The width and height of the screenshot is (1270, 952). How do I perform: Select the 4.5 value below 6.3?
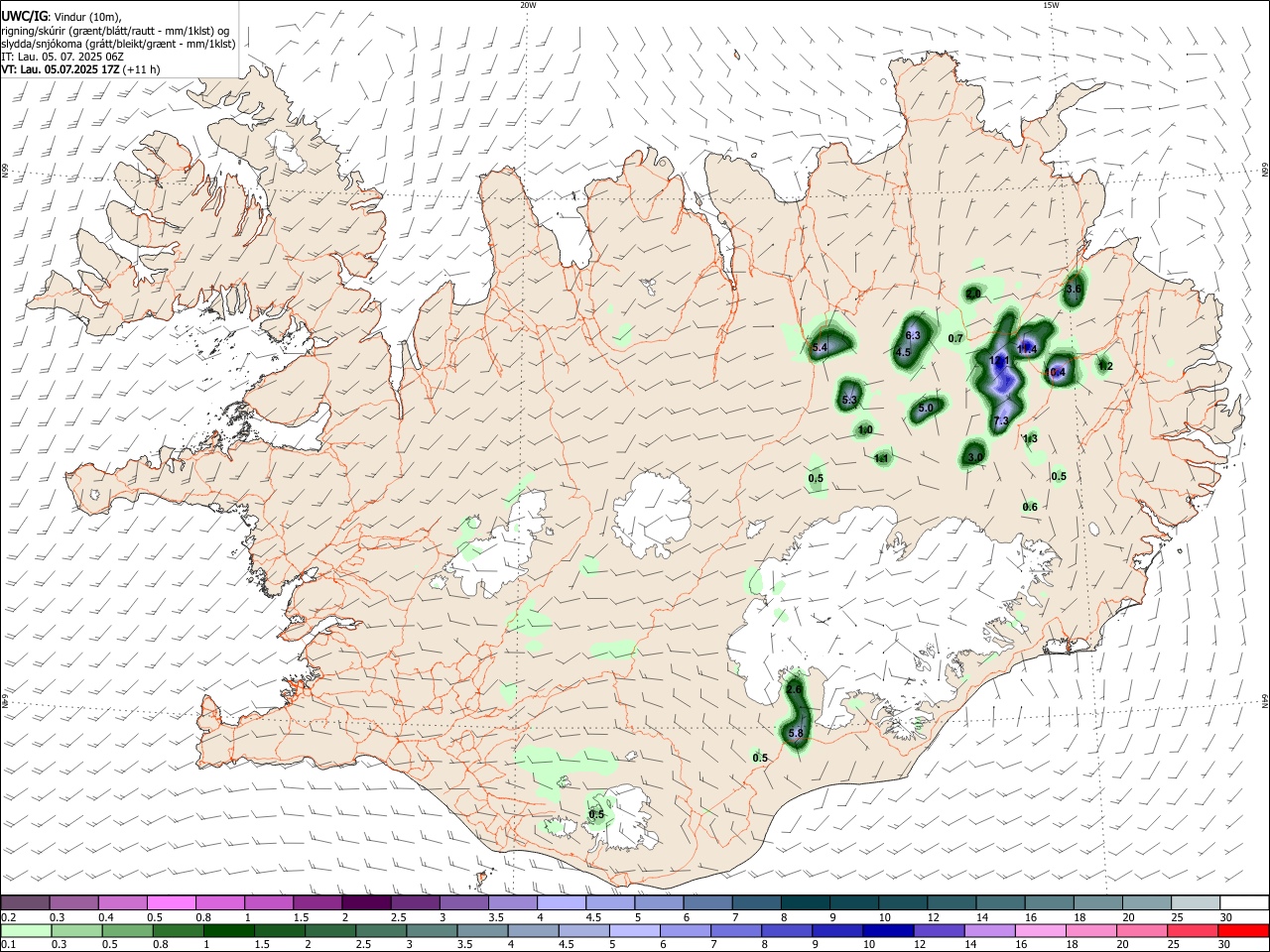coord(903,352)
